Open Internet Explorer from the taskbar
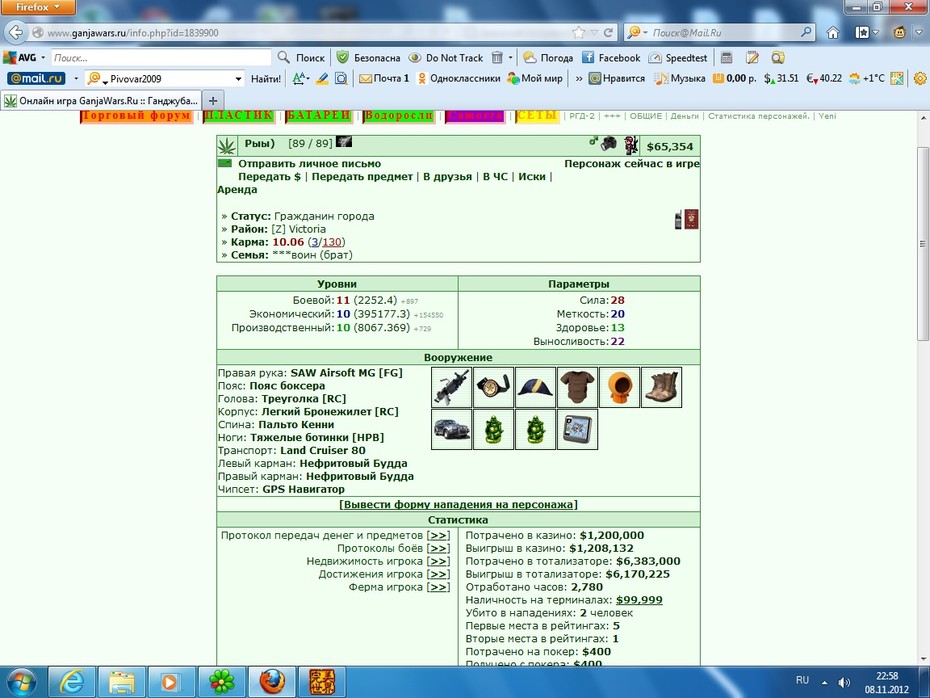Viewport: 930px width, 698px height. (x=72, y=682)
